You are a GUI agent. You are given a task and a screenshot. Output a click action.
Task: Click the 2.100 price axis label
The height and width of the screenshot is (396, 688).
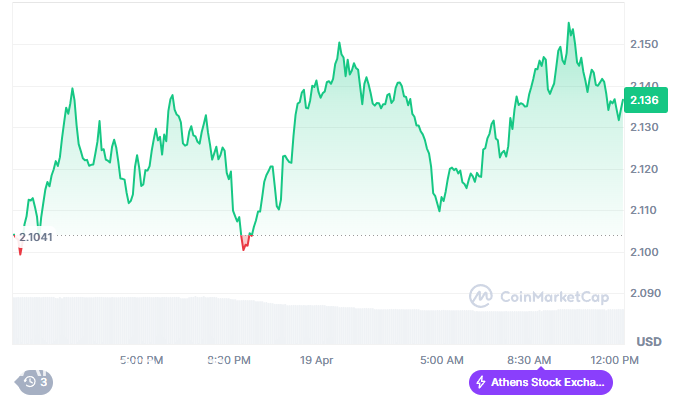pos(644,252)
